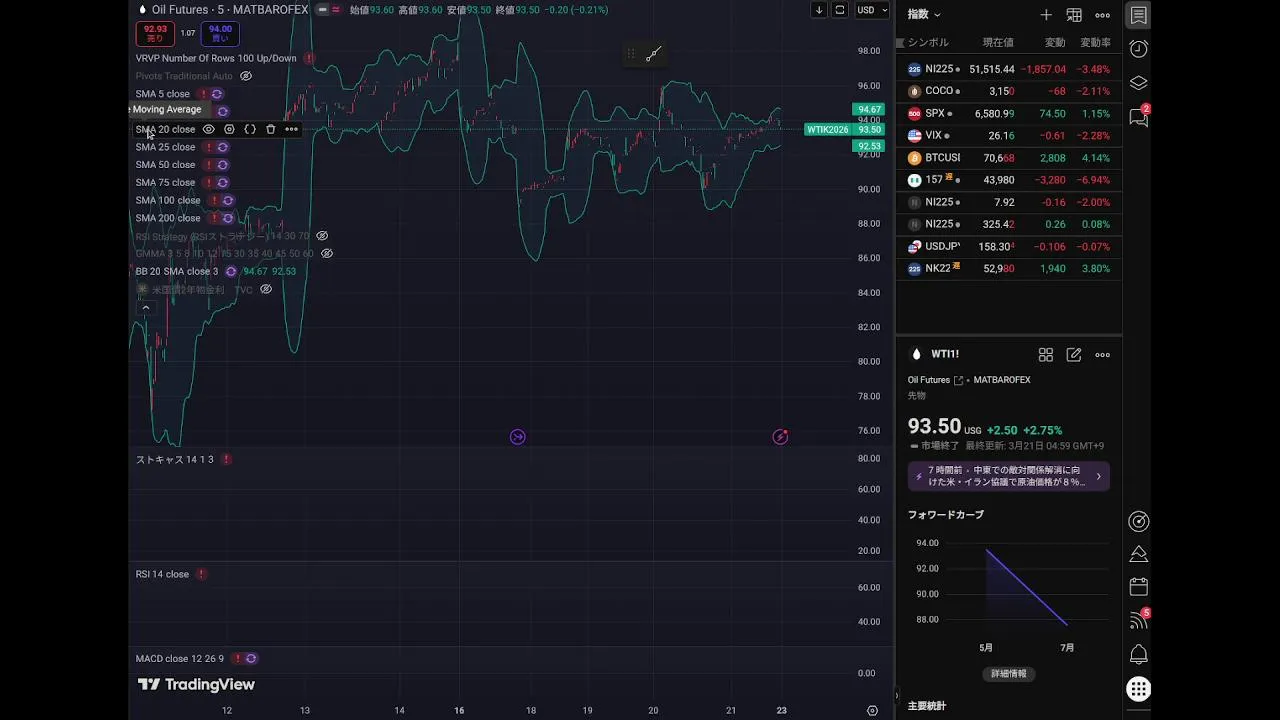Delete the SMA 20 indicator
The image size is (1280, 720).
pos(270,129)
